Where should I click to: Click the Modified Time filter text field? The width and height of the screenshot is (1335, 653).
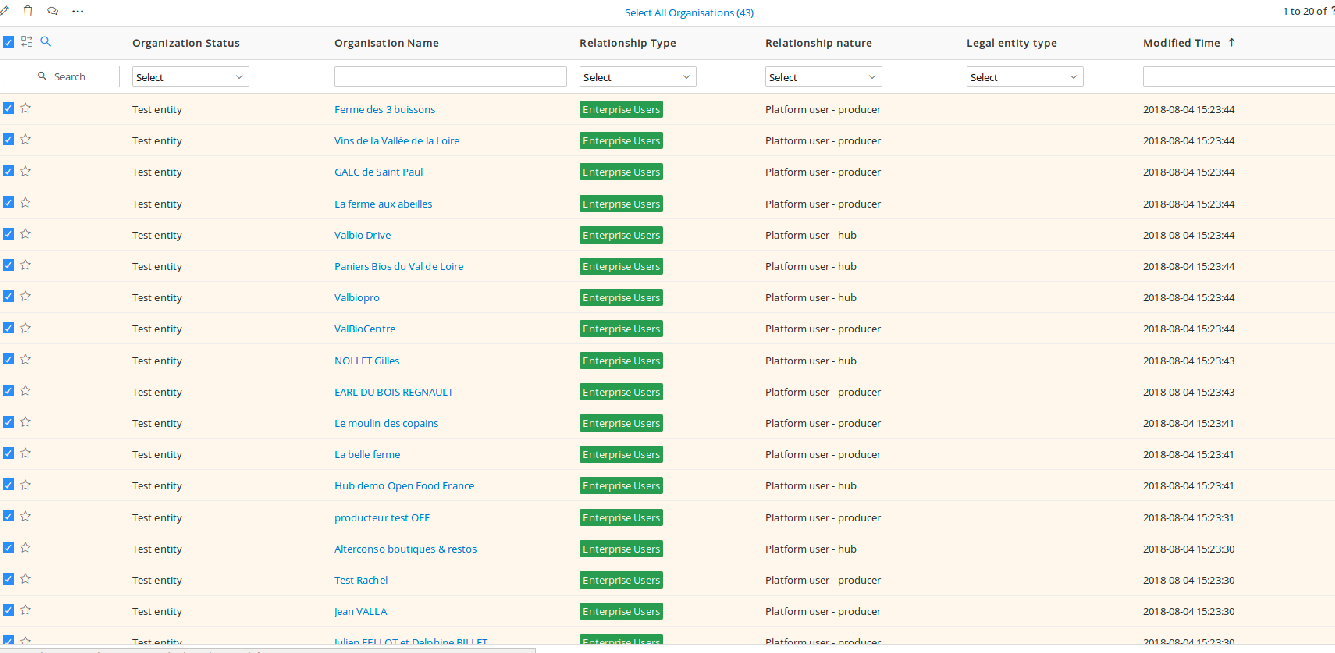tap(1239, 77)
